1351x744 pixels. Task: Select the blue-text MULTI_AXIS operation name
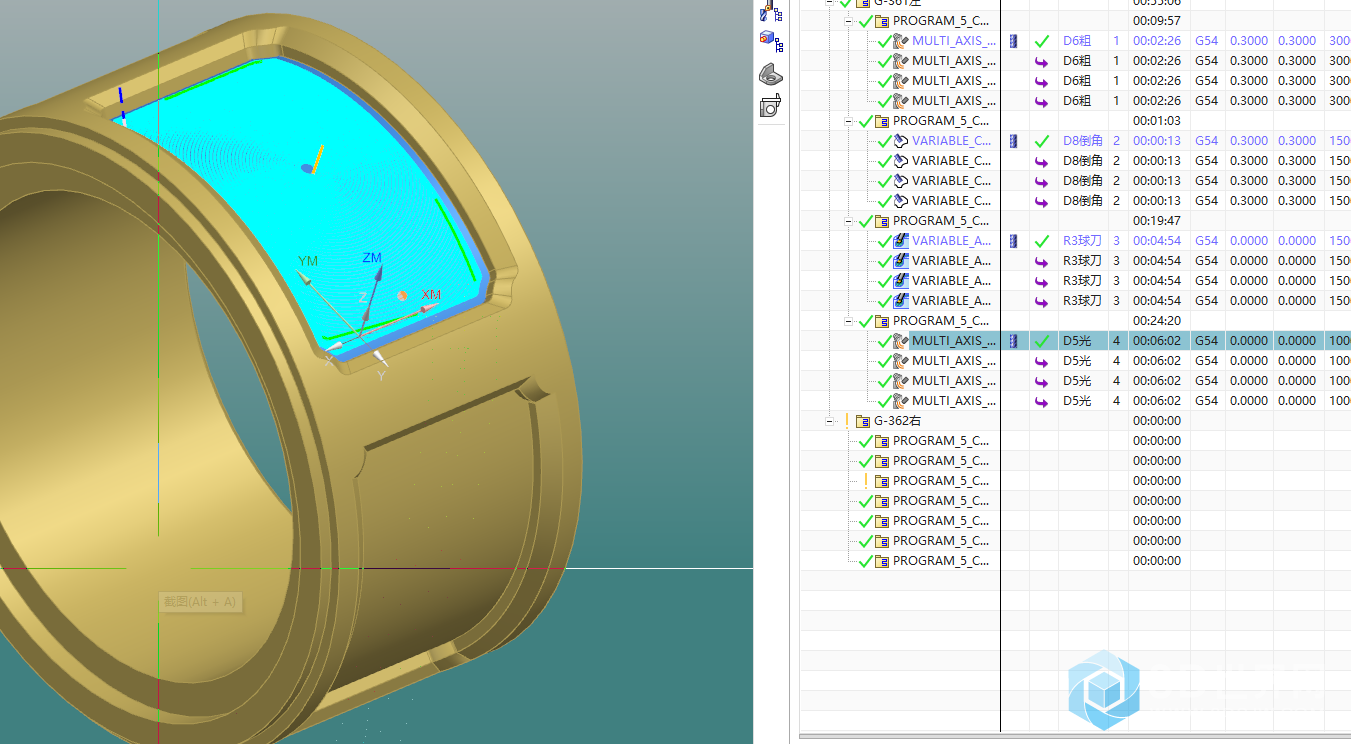(954, 41)
